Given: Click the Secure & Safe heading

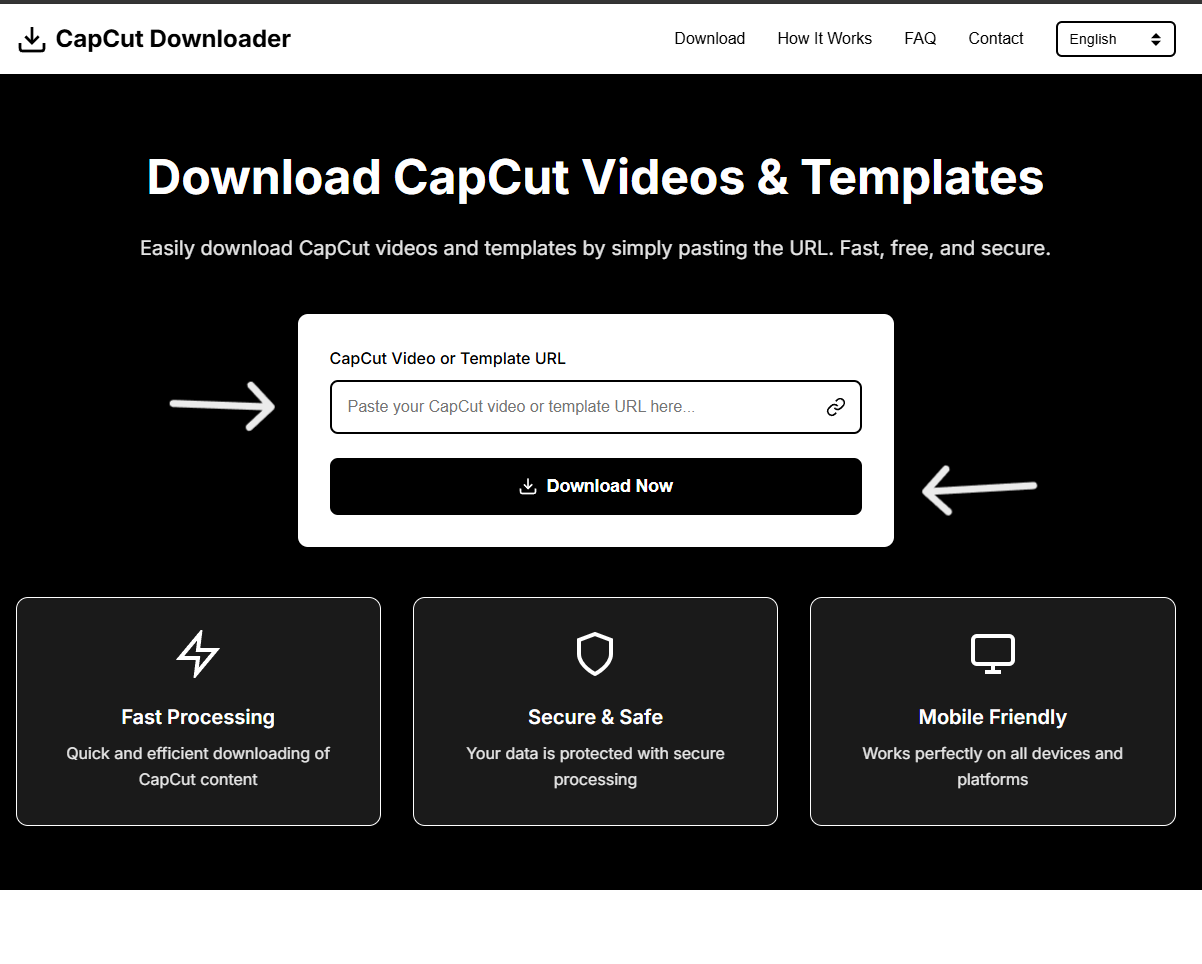Looking at the screenshot, I should pyautogui.click(x=595, y=717).
